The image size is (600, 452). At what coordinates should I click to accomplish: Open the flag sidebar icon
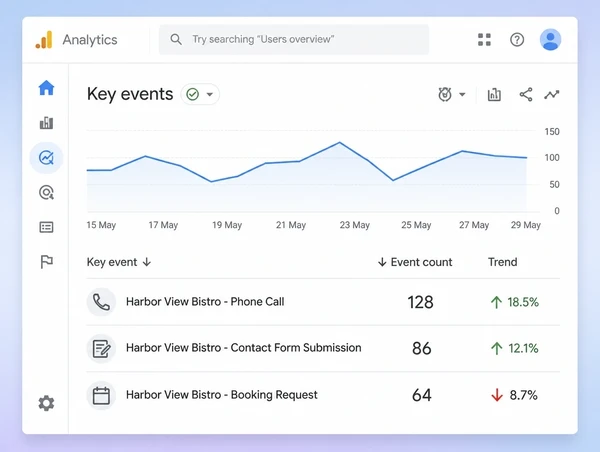coord(46,262)
